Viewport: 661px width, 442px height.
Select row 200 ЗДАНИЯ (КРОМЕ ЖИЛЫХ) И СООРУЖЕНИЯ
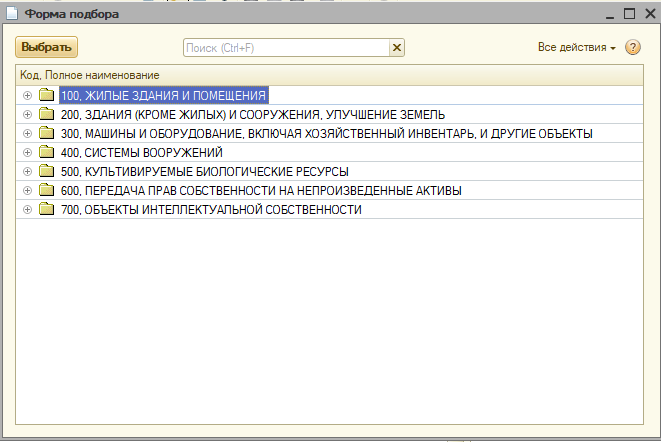click(252, 115)
